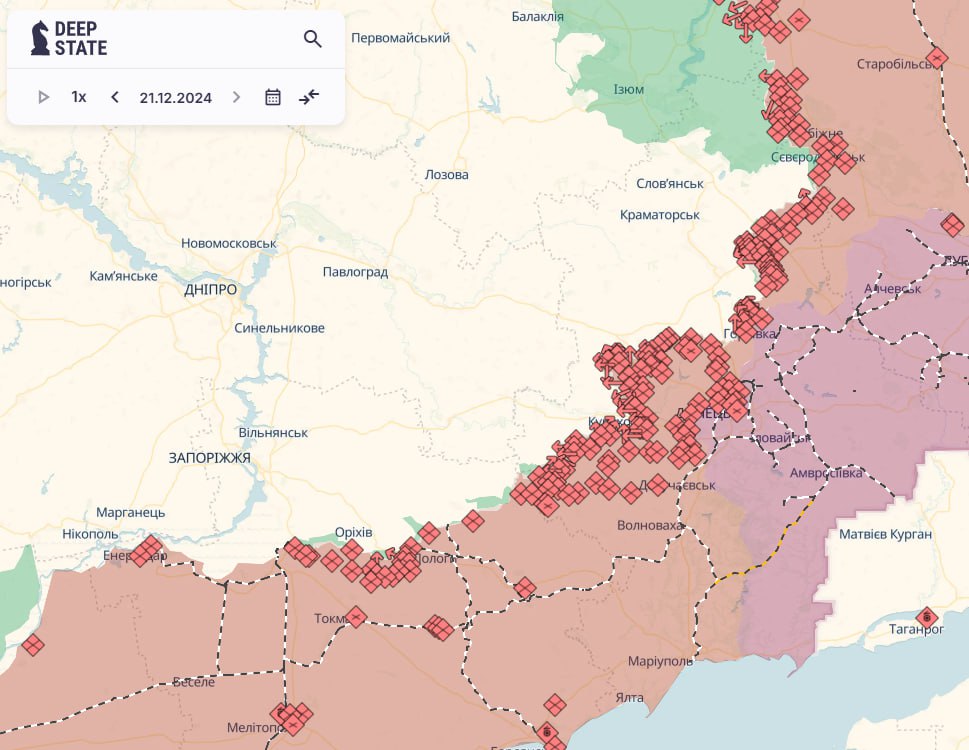Open the map search magnifier icon
The image size is (969, 750).
(x=313, y=39)
